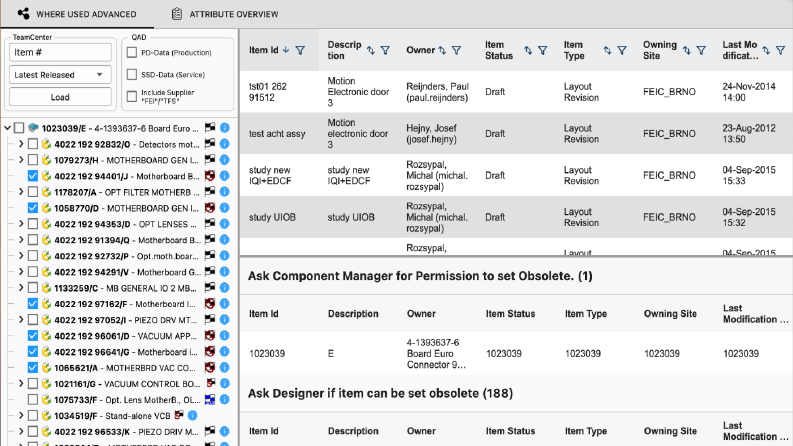
Task: Click red flag icon on 1021161/G row
Action: pos(211,383)
